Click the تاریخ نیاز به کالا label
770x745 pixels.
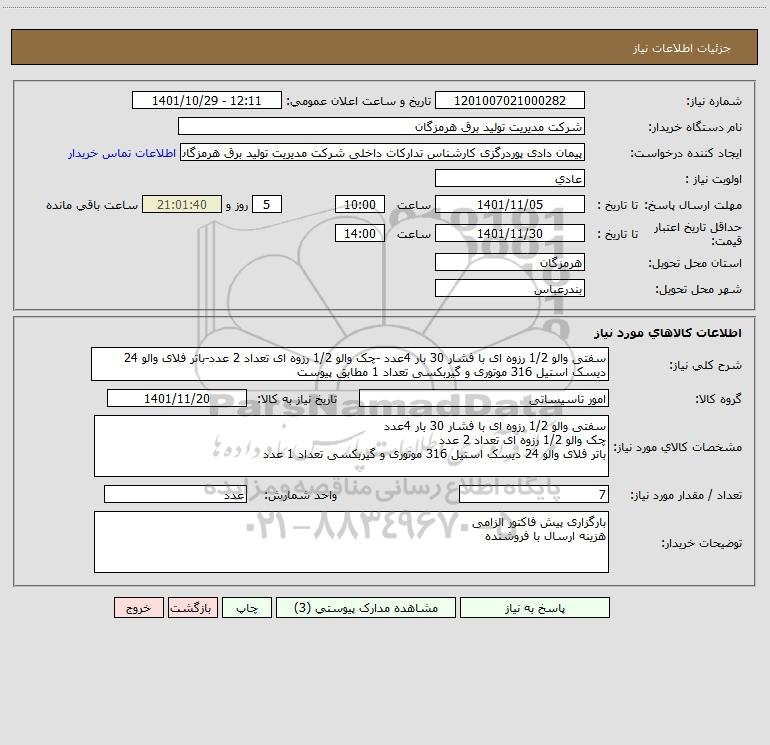[298, 399]
